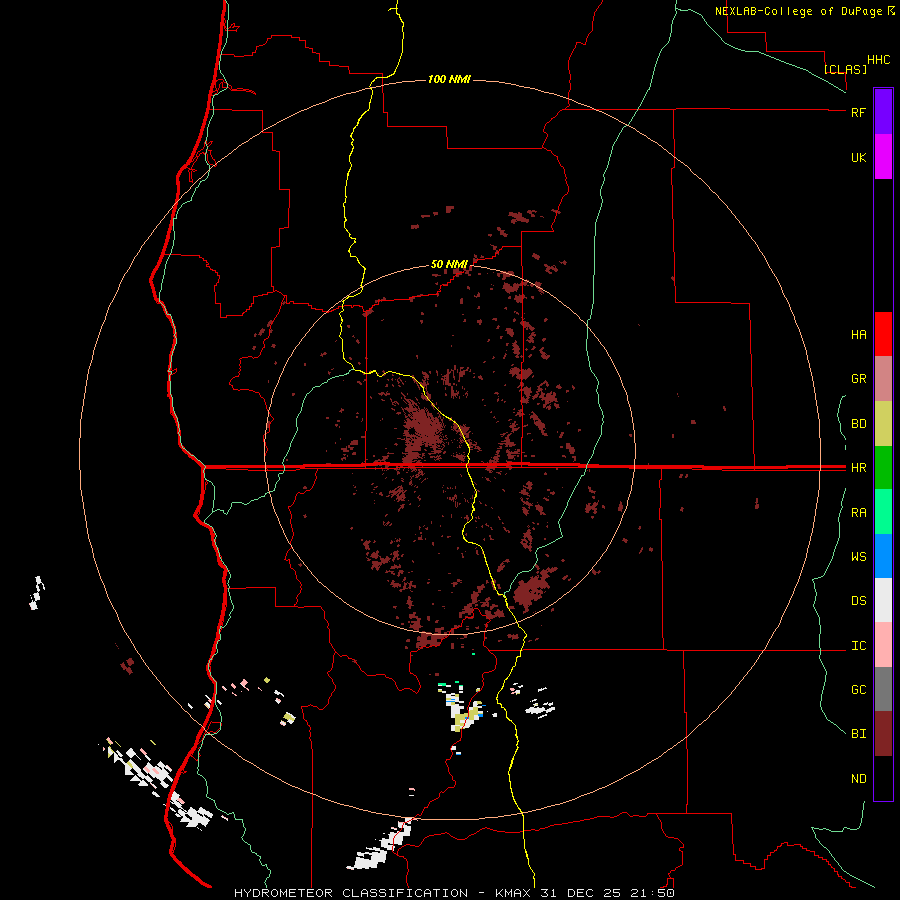900x900 pixels.
Task: Click the BI legend label
Action: click(x=858, y=734)
